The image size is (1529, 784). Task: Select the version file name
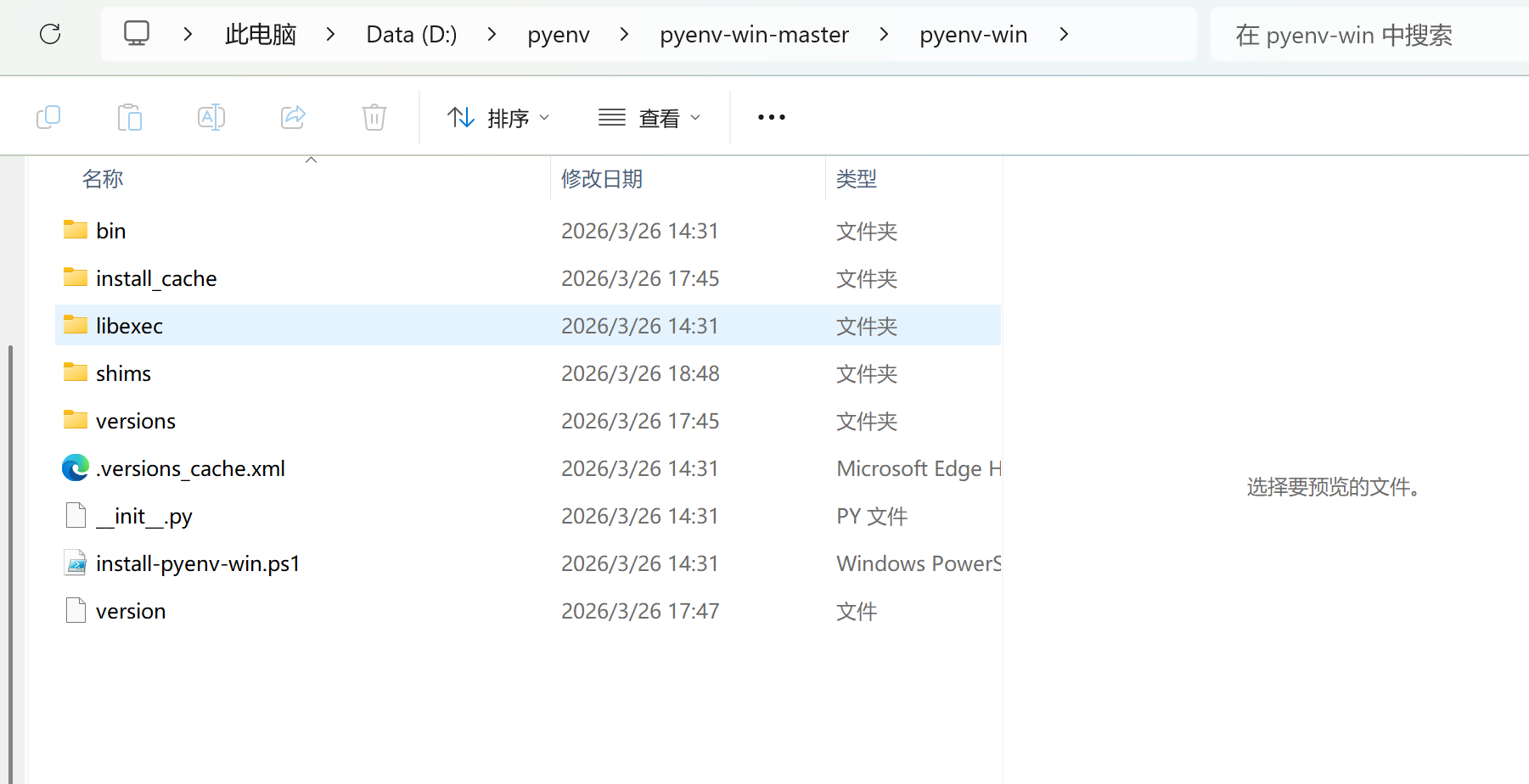[x=131, y=611]
